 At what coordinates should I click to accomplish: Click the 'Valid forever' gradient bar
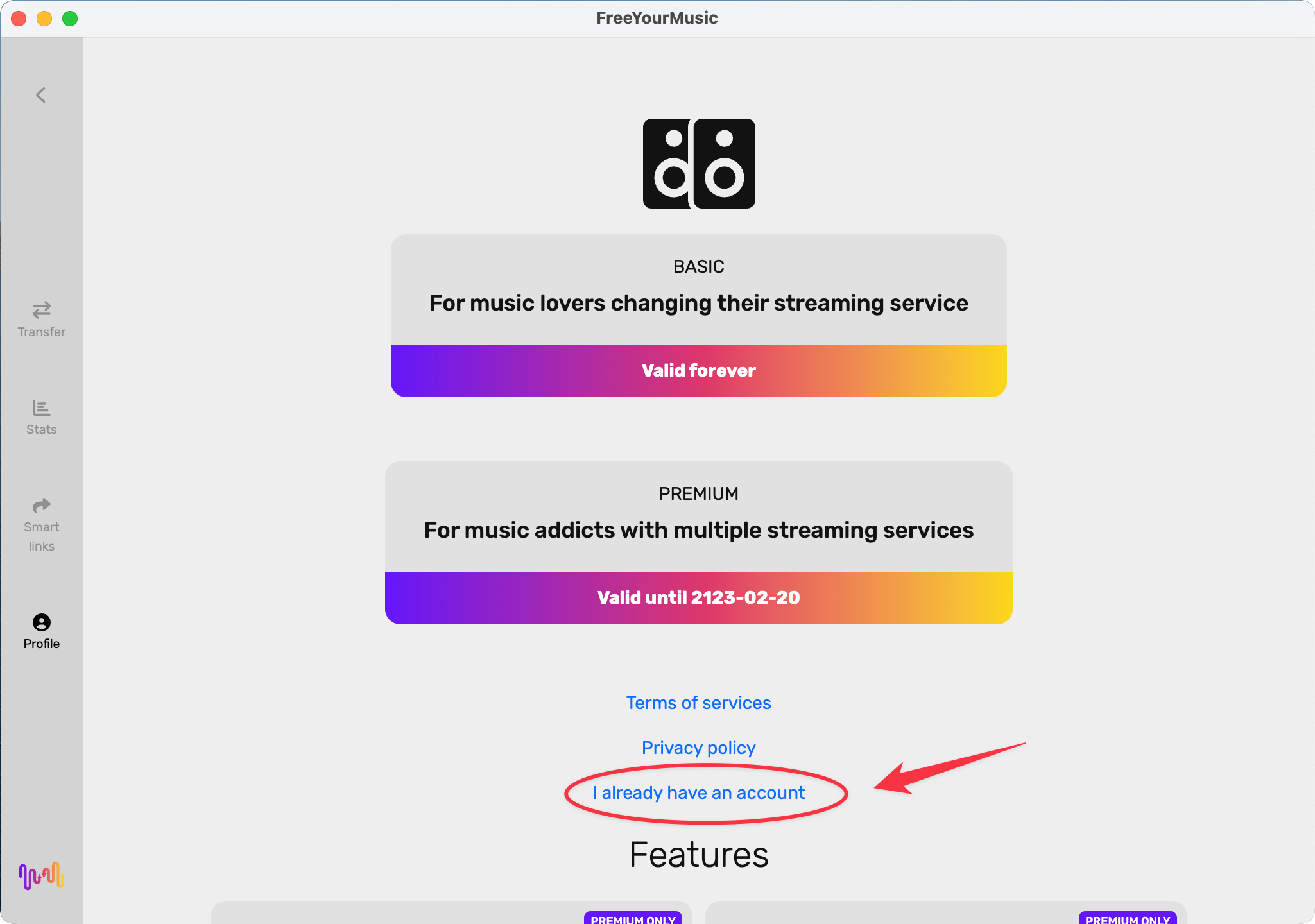tap(698, 371)
